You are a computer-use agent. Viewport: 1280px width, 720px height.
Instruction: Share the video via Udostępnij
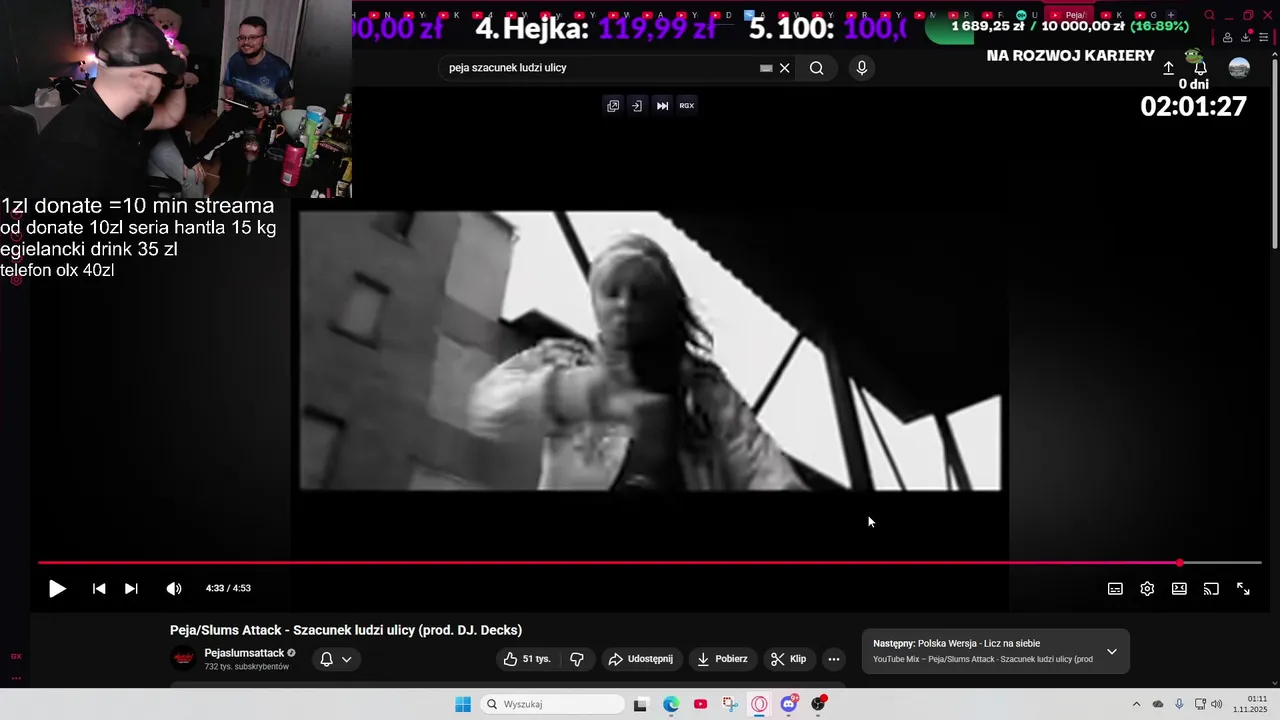tap(641, 659)
